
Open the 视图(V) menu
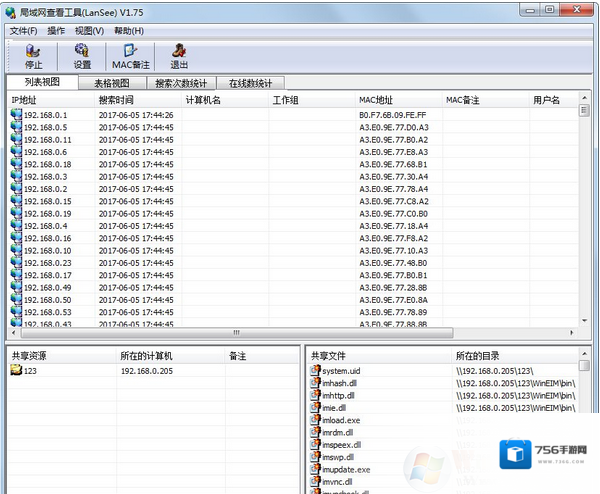pos(89,31)
